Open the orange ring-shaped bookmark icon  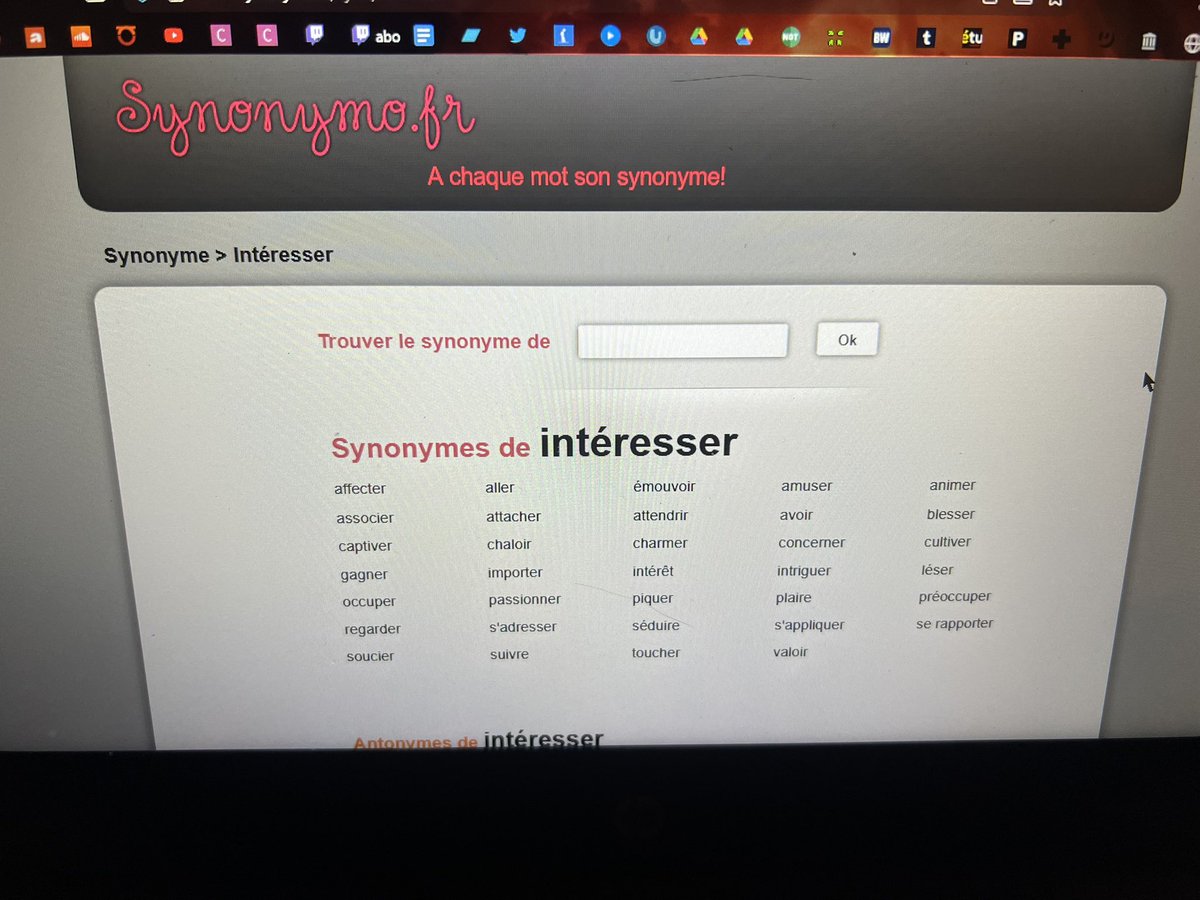(127, 37)
